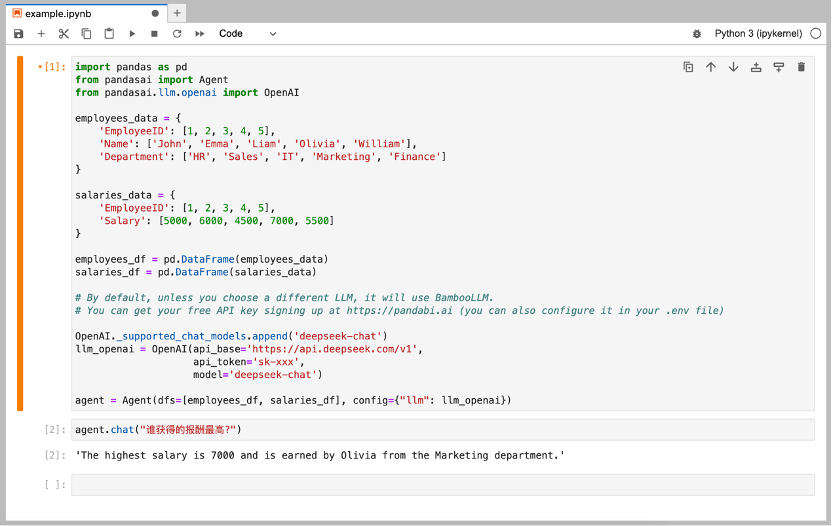Delete the first cell with trash icon

(801, 67)
